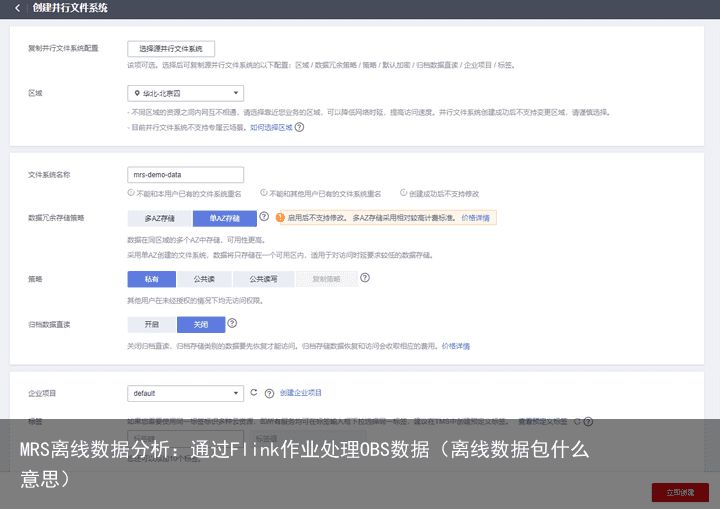Focus the file system name field mrs-demo-data
Screen dimensions: 720x509
(186, 175)
